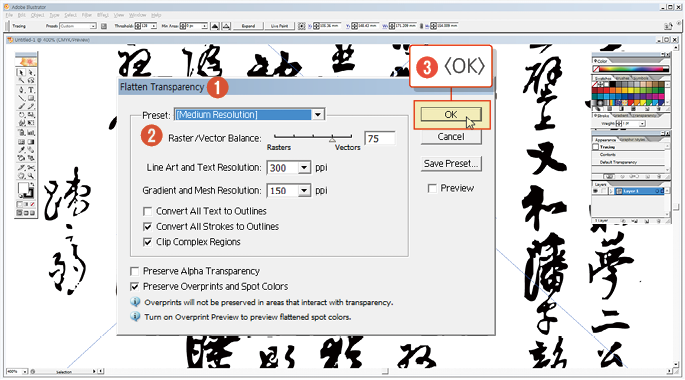
Task: Click the reference point grid icon
Action: [x=301, y=26]
